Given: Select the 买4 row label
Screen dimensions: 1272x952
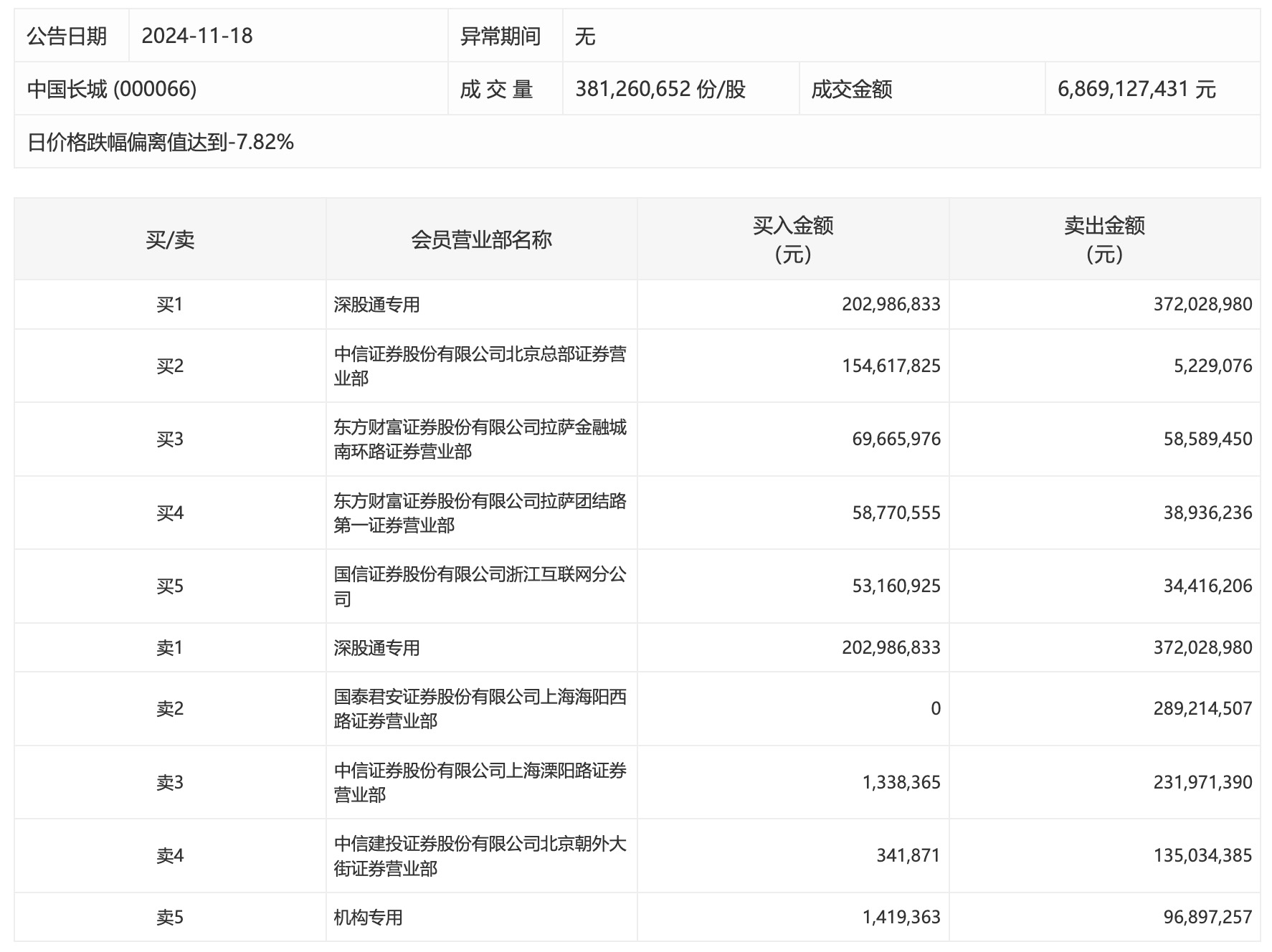Looking at the screenshot, I should [170, 513].
